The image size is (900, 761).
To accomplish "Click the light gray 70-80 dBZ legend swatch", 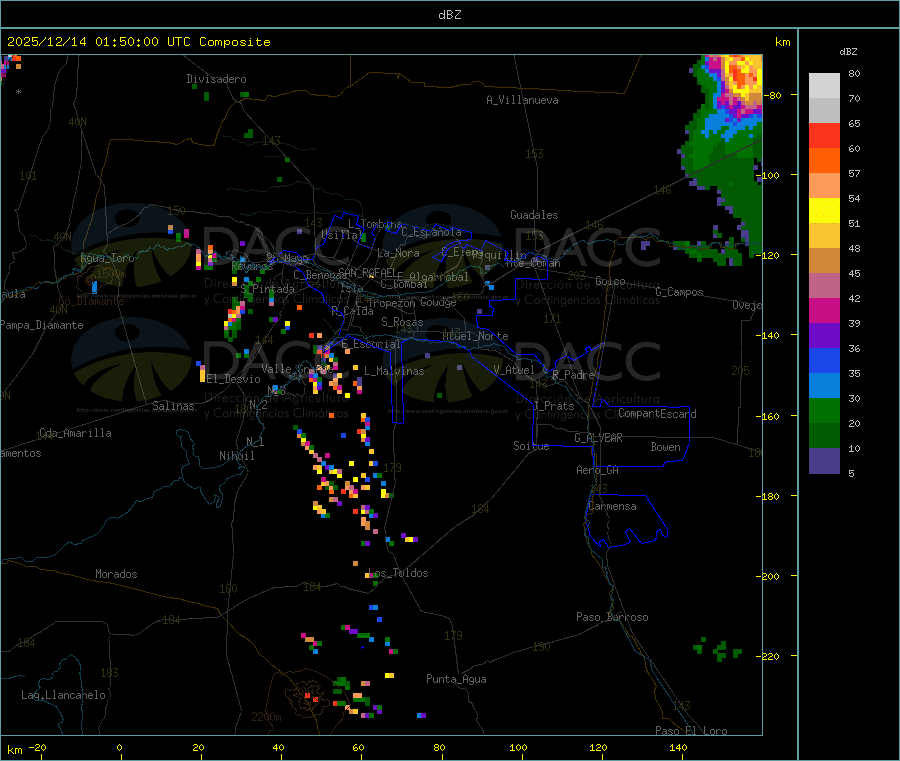I will pyautogui.click(x=824, y=86).
